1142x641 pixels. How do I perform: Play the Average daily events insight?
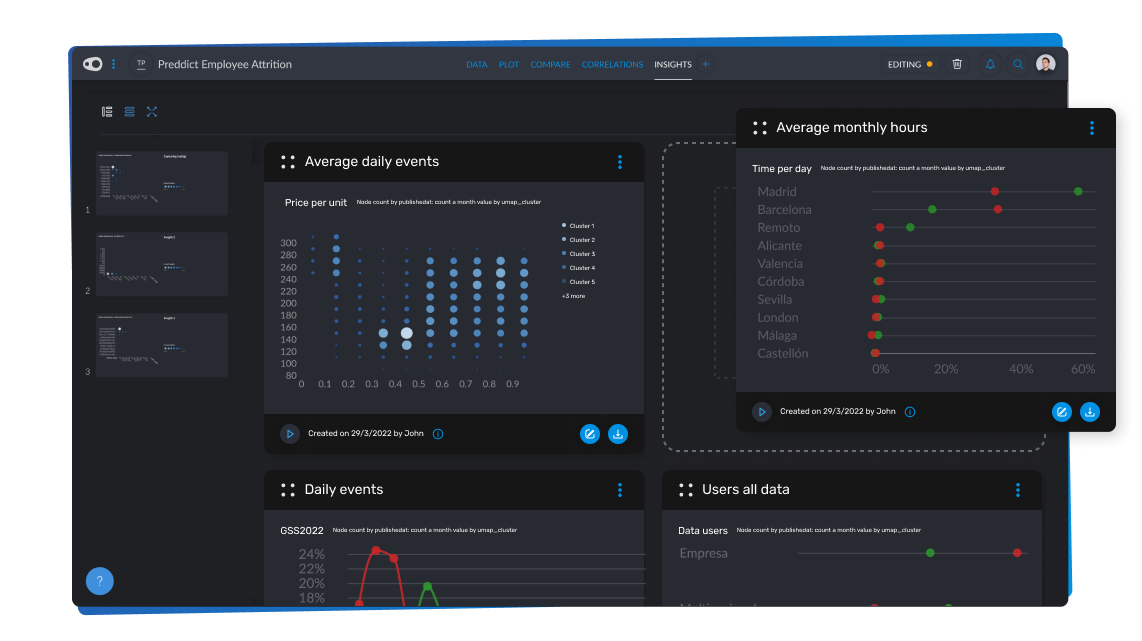tap(290, 433)
